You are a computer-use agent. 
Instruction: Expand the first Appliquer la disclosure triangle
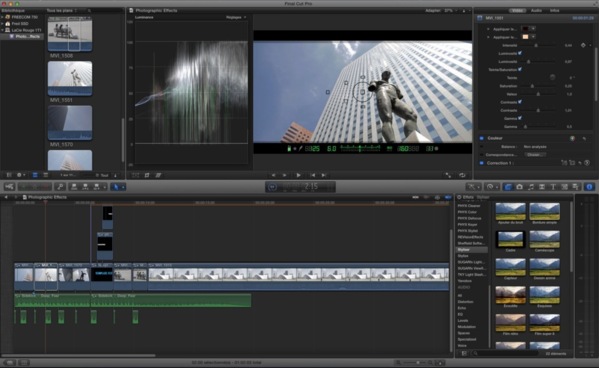tap(488, 29)
